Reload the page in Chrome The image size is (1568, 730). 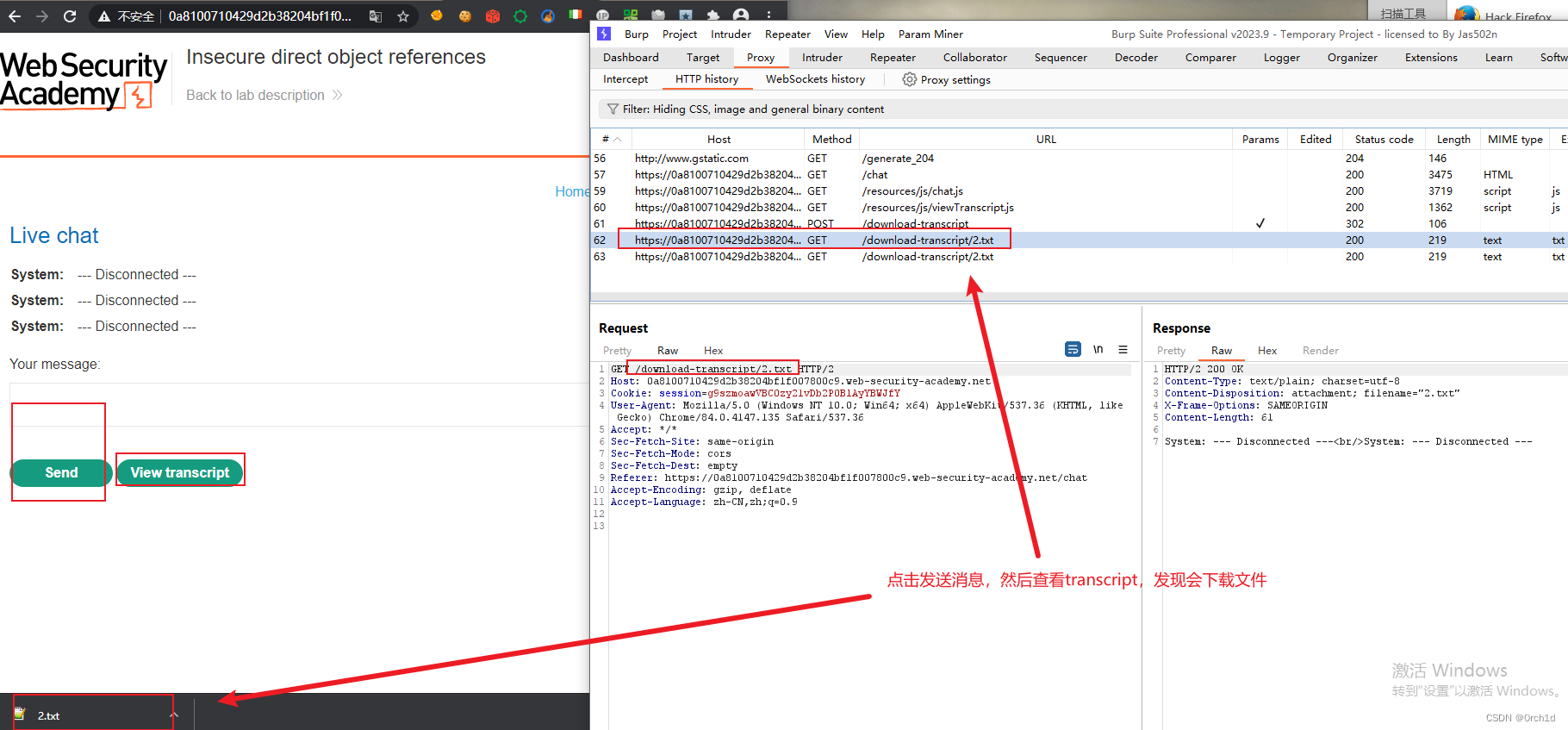coord(70,16)
